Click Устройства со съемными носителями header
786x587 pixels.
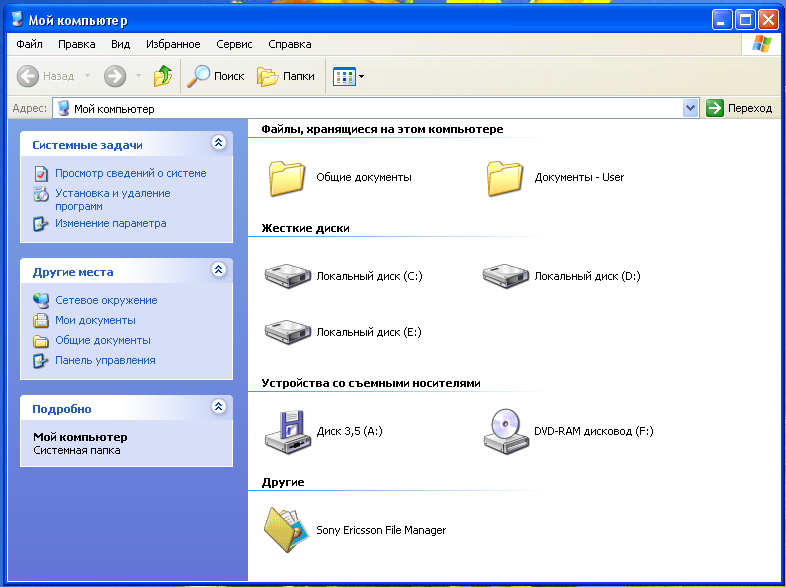(x=371, y=383)
